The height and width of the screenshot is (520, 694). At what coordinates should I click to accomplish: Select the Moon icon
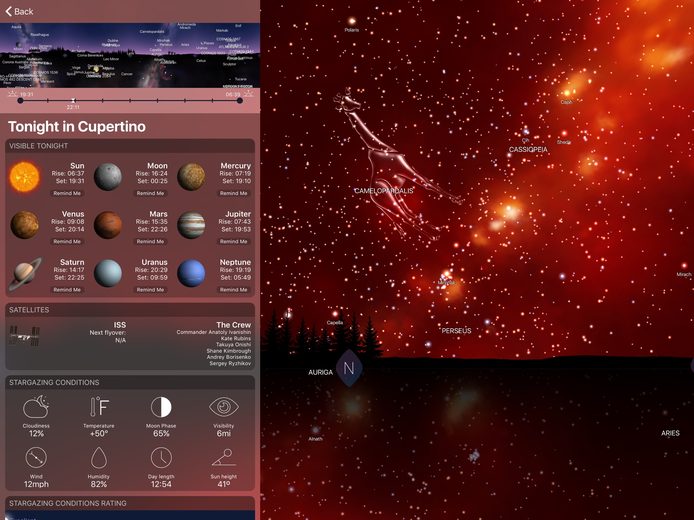click(108, 177)
